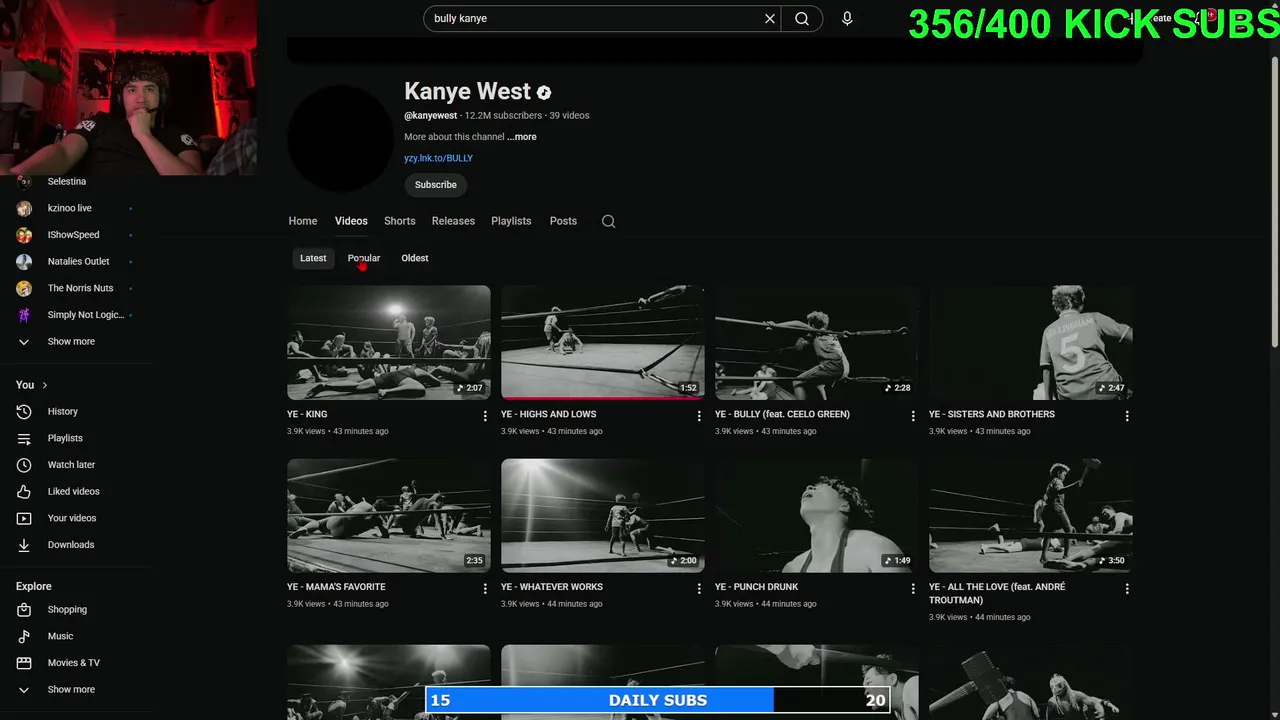Screen dimensions: 1280x720
Task: Expand the You section chevron
Action: pyautogui.click(x=44, y=385)
